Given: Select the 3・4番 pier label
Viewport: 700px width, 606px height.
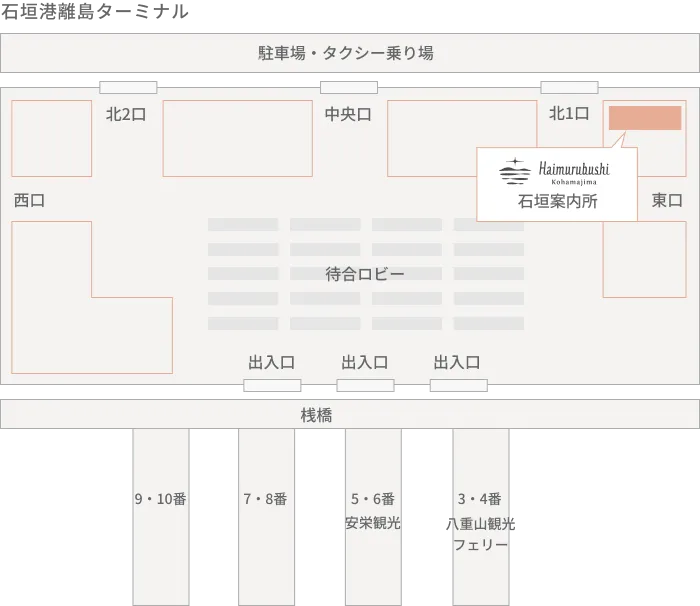Looking at the screenshot, I should pyautogui.click(x=480, y=499).
